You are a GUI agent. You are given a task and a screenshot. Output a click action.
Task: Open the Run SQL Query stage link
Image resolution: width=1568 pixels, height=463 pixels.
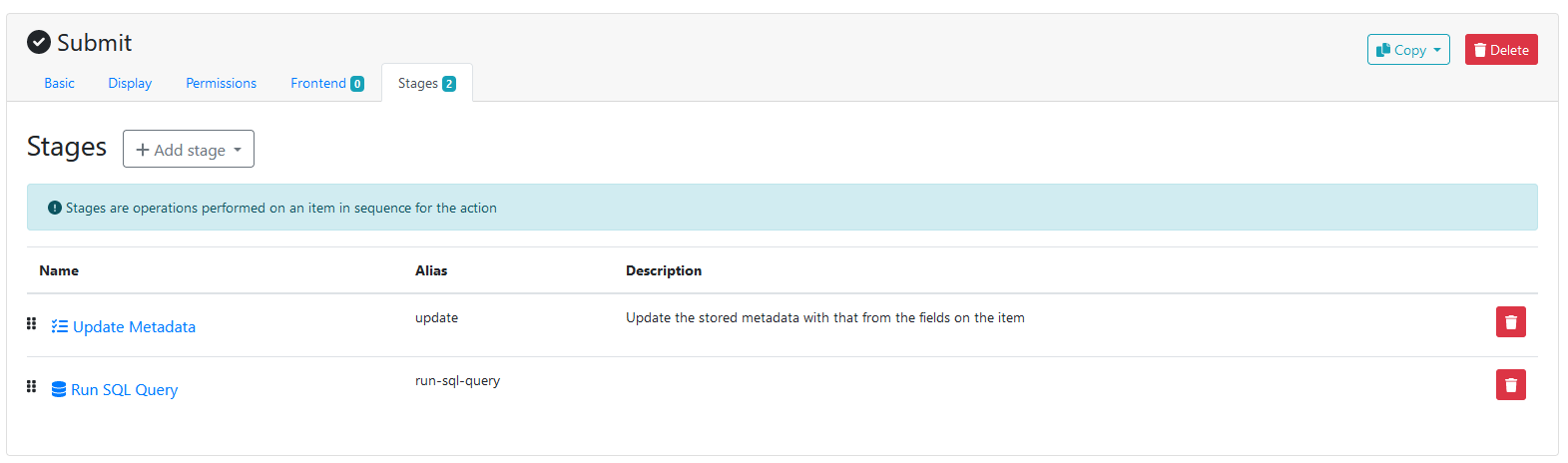click(124, 389)
